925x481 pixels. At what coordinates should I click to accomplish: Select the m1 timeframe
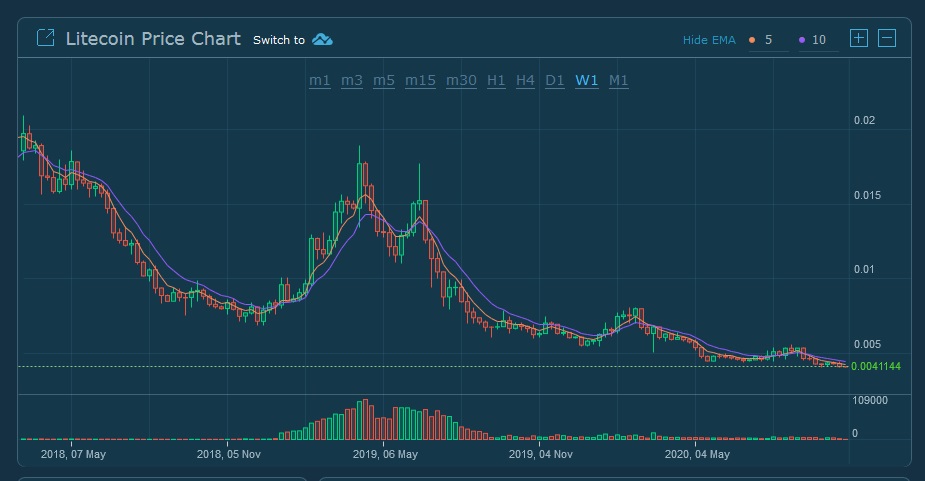point(320,80)
